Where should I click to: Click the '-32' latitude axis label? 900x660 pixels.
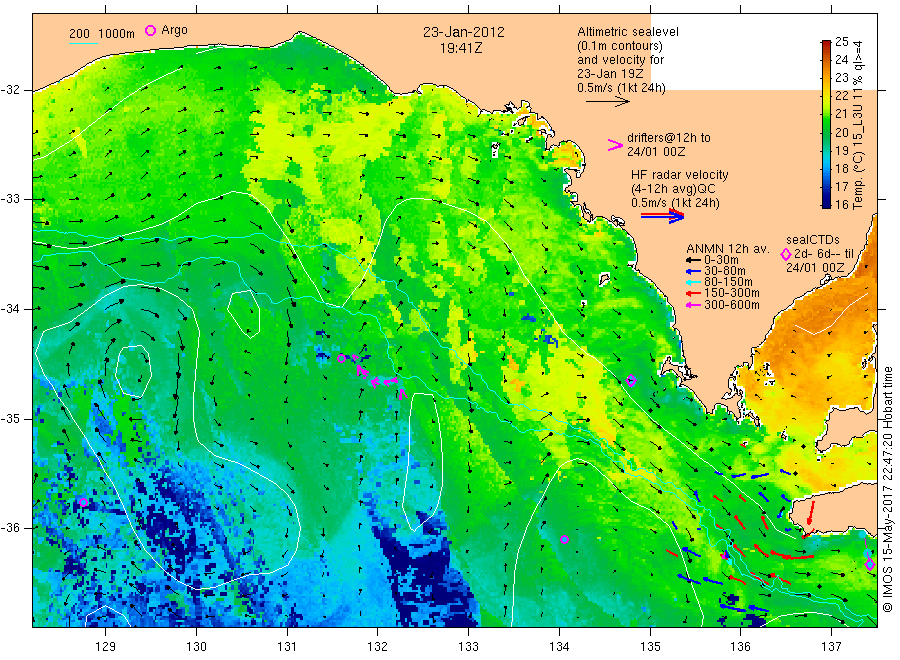coord(10,90)
